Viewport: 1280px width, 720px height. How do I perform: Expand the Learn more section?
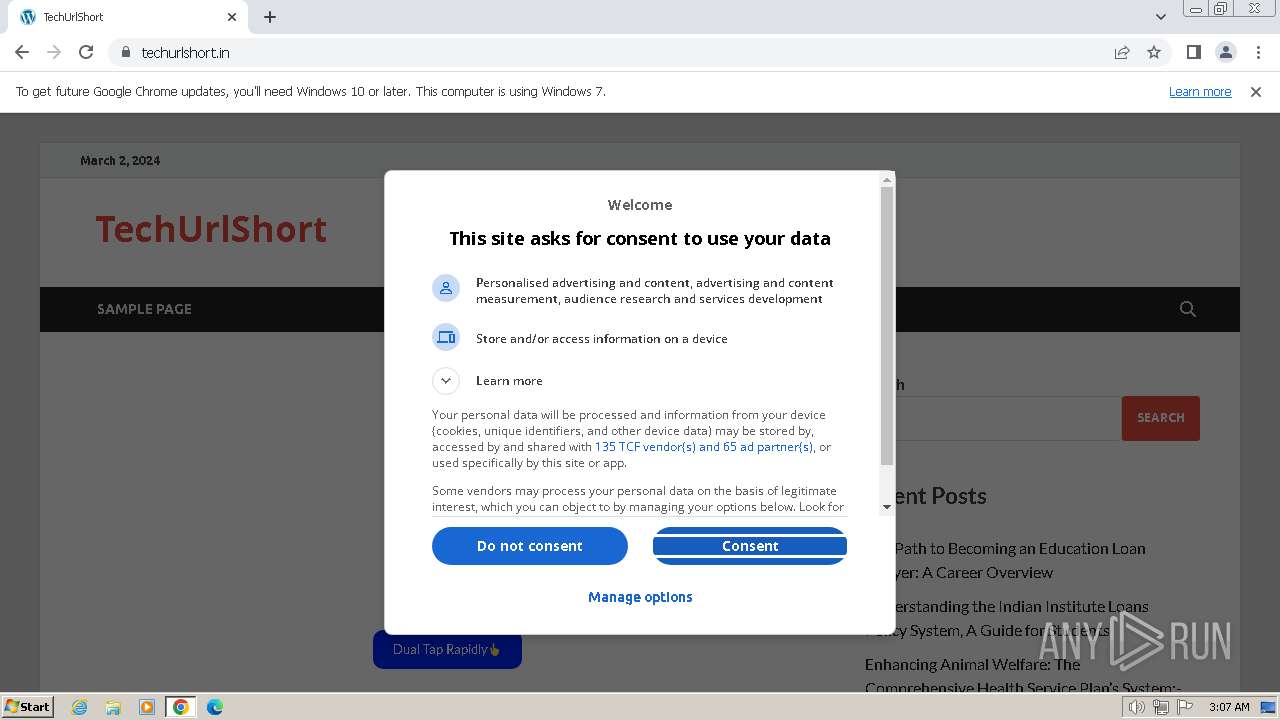click(x=446, y=380)
